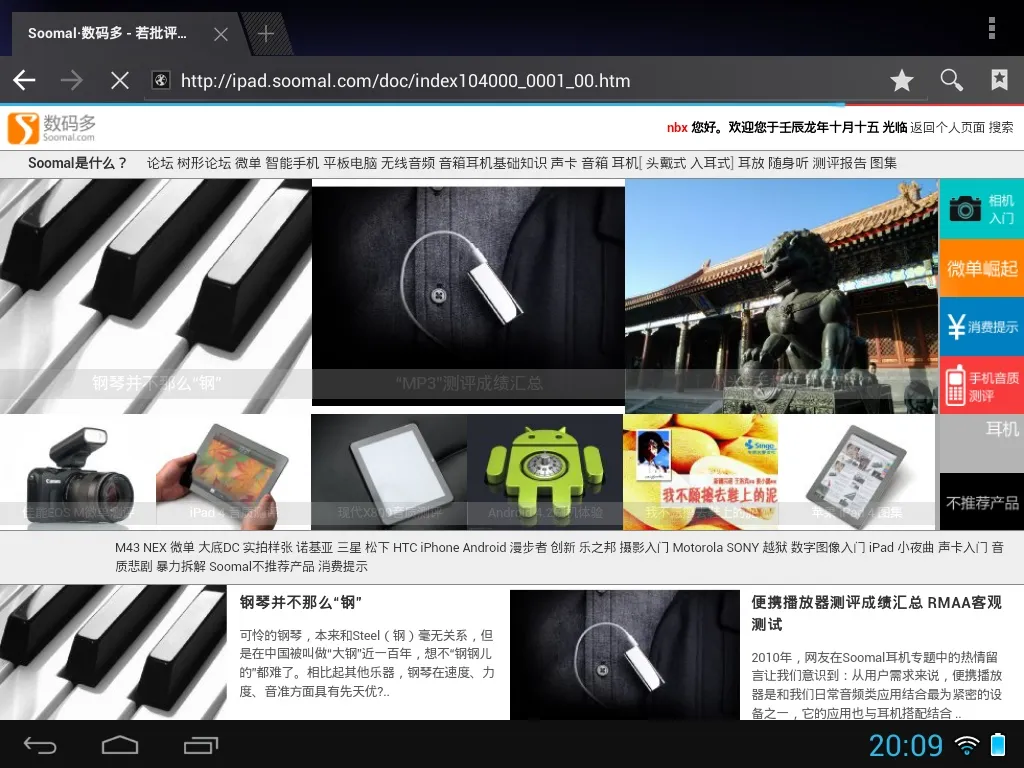
Task: Select 平板电脑 in the navigation
Action: (x=350, y=163)
